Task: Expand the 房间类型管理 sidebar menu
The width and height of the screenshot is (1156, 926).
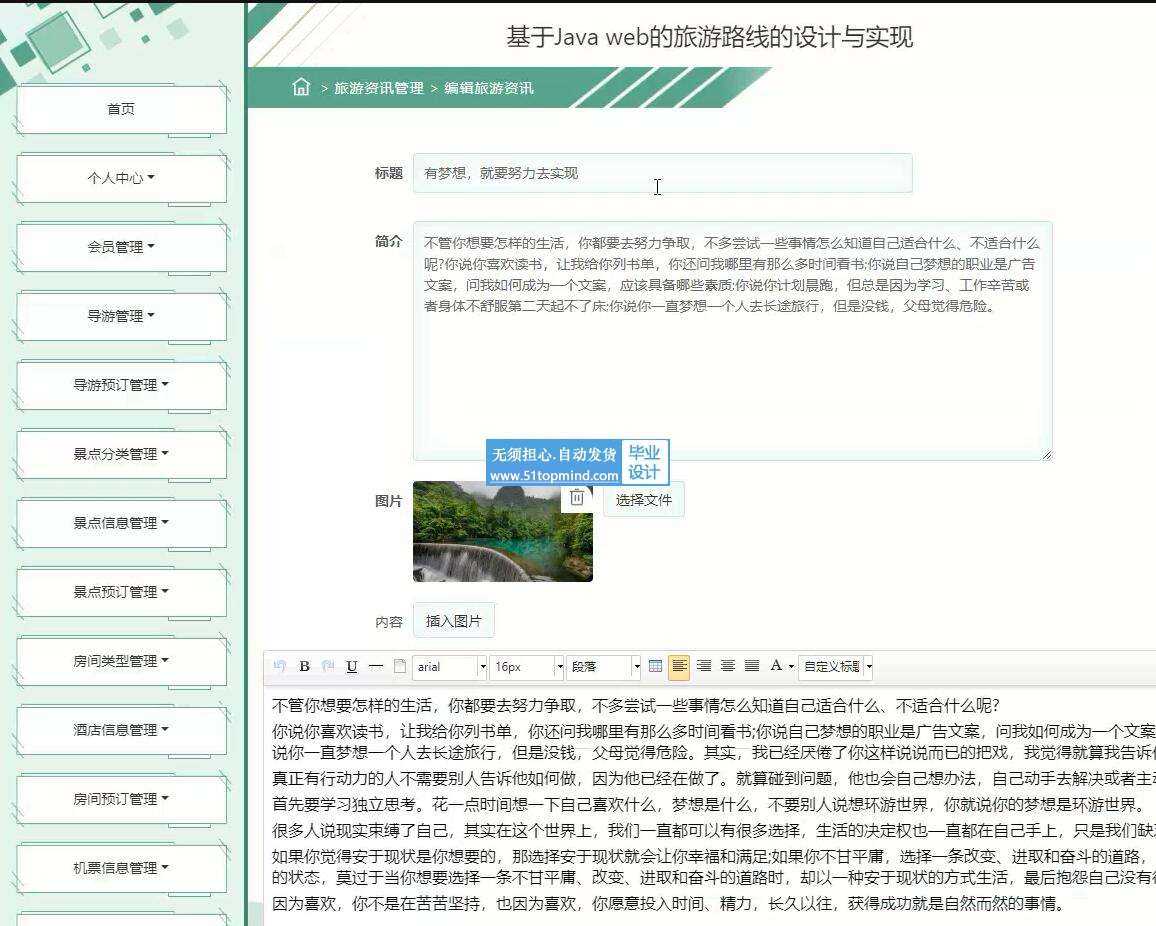Action: coord(121,661)
